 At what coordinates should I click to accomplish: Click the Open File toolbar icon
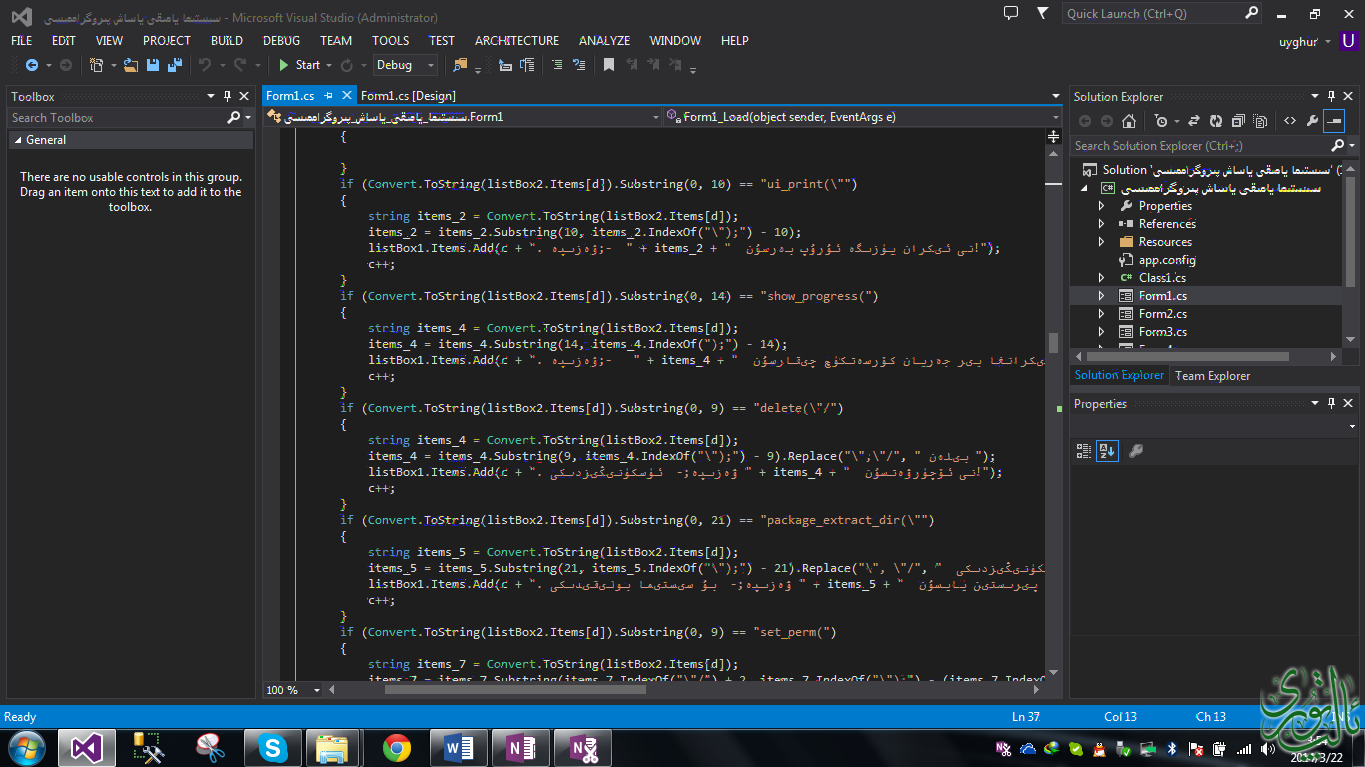click(131, 65)
